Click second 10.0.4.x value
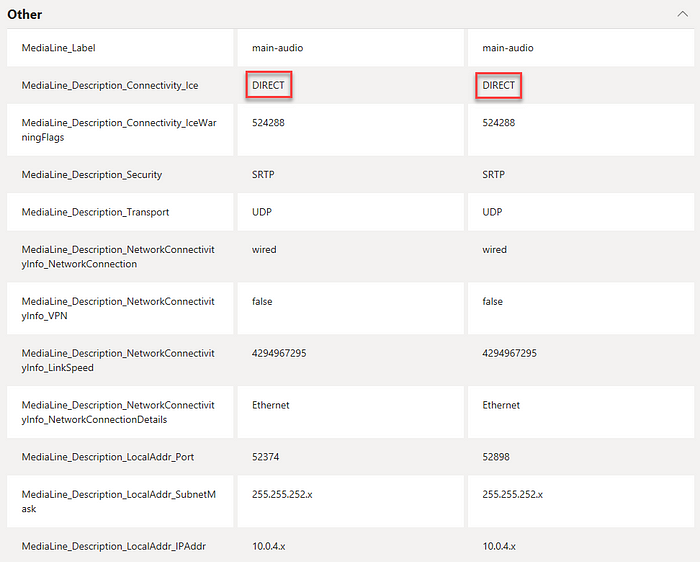The height and width of the screenshot is (562, 700). click(x=499, y=546)
